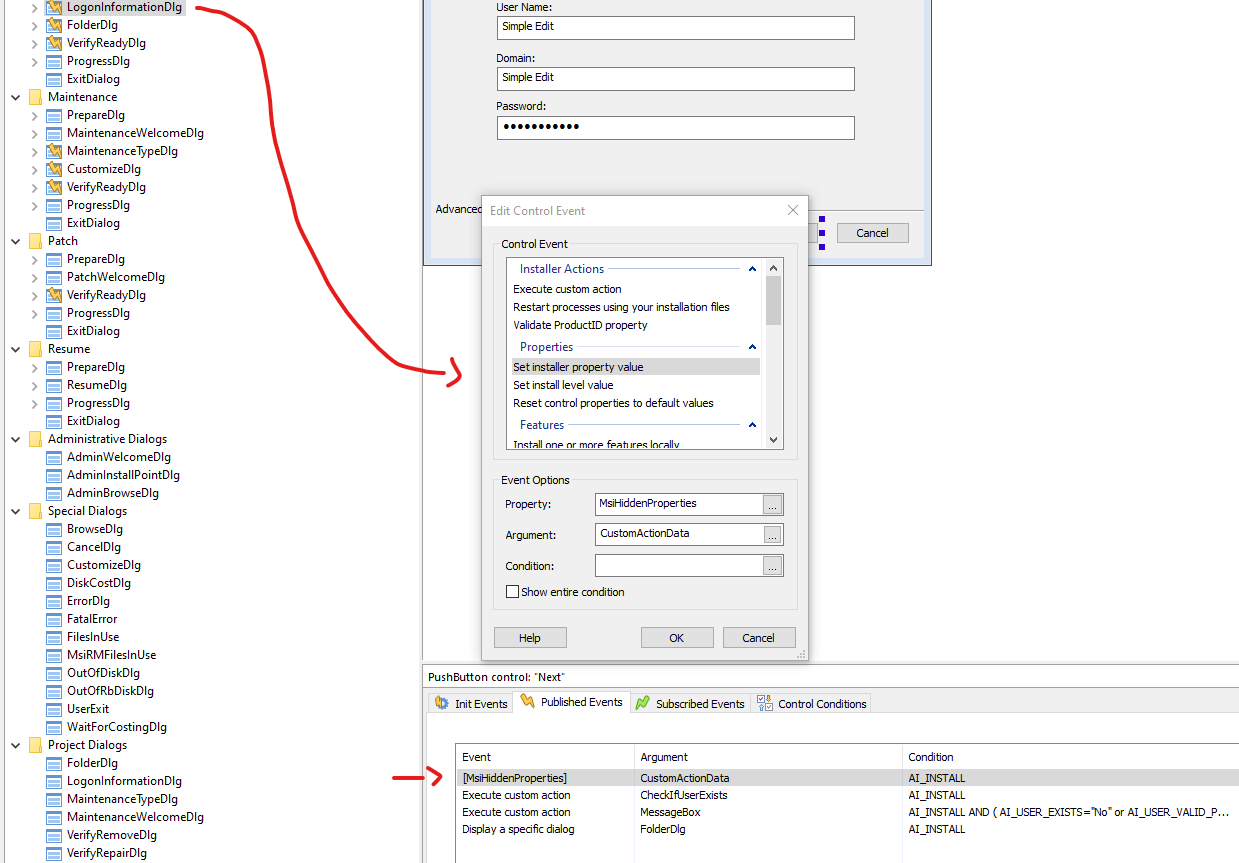Enable the Show entire condition checkbox
Image resolution: width=1239 pixels, height=863 pixels.
pos(513,592)
